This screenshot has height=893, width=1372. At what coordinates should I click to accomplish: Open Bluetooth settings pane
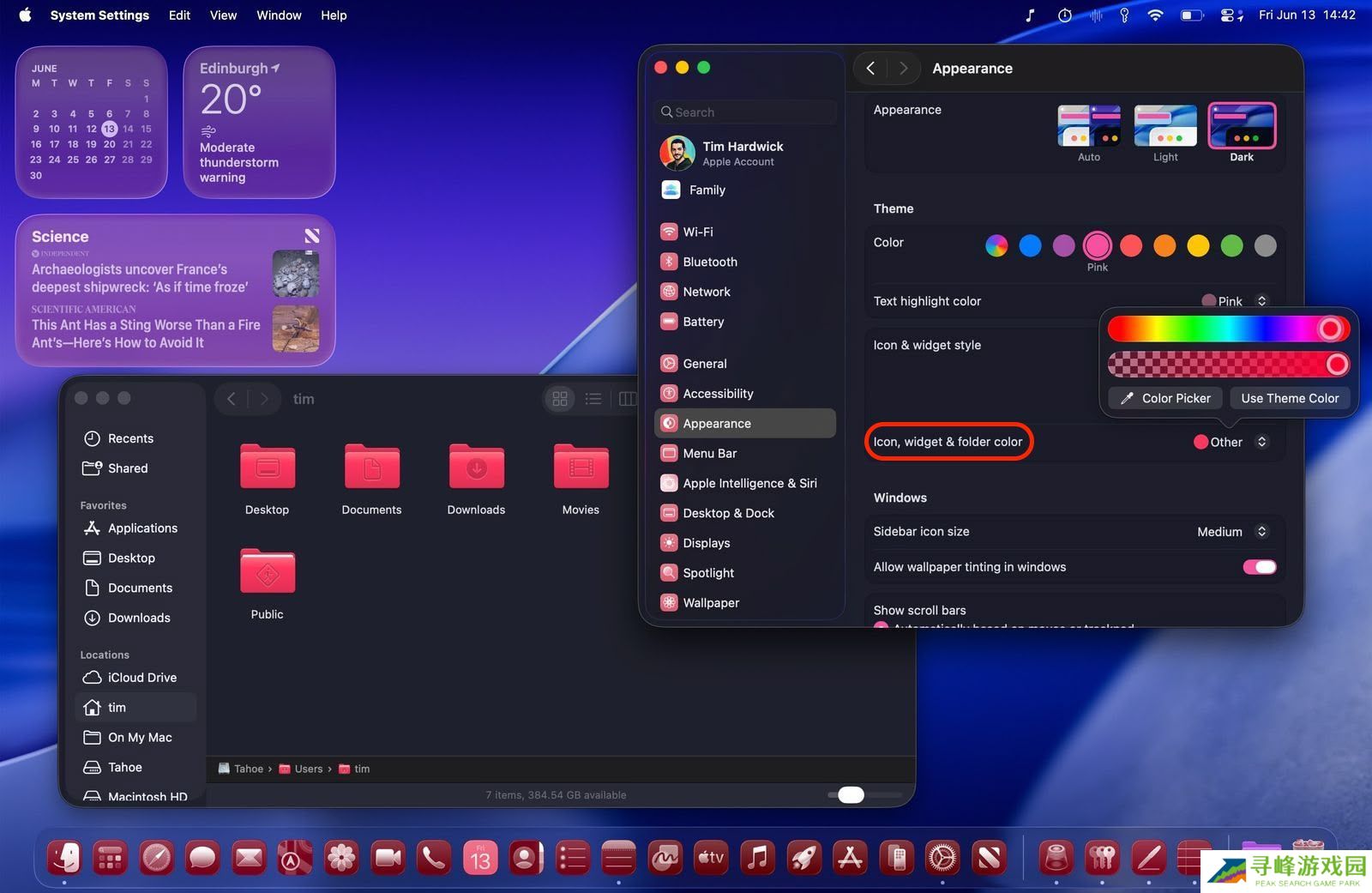[709, 262]
